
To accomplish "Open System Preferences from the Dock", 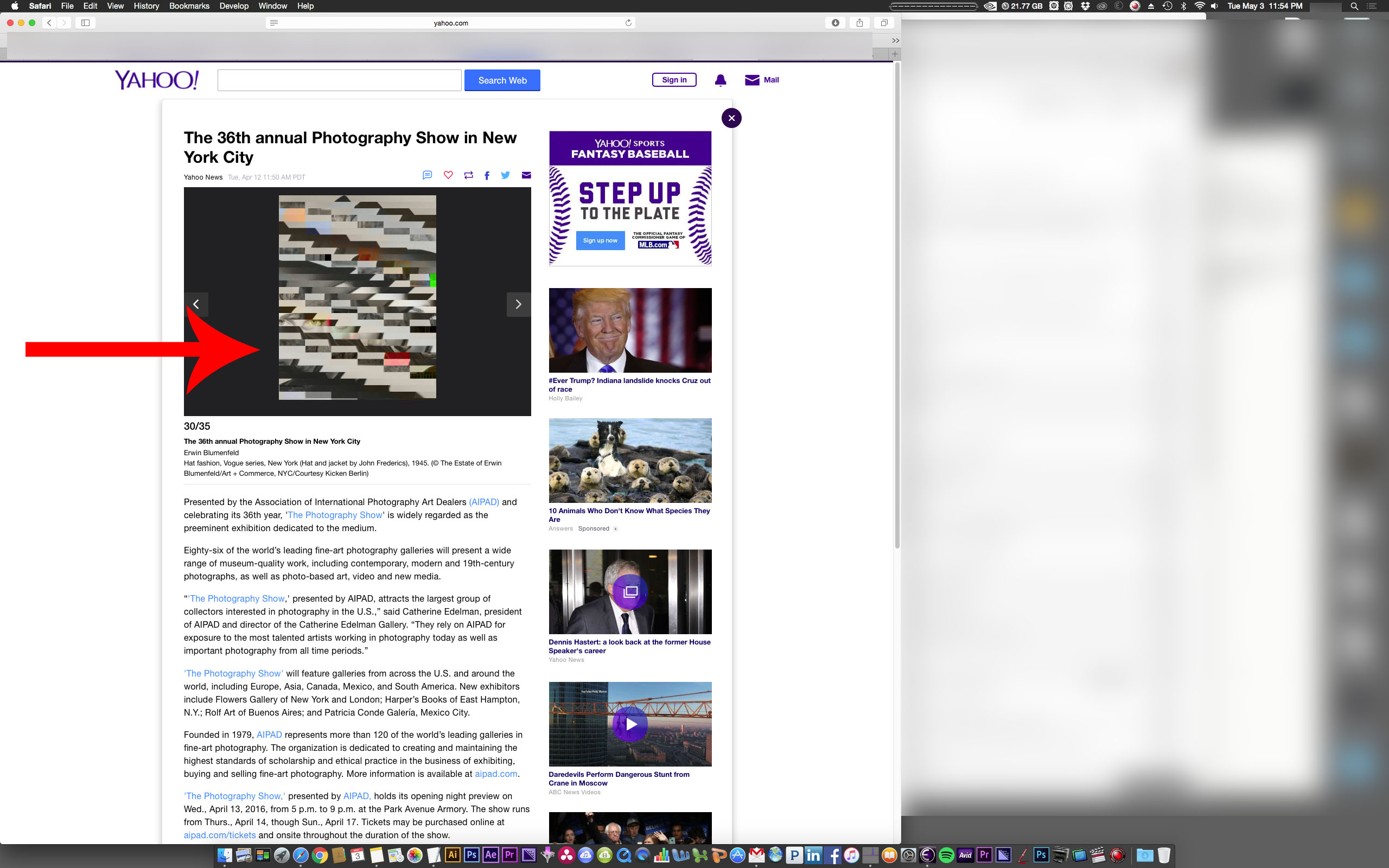I will (908, 855).
